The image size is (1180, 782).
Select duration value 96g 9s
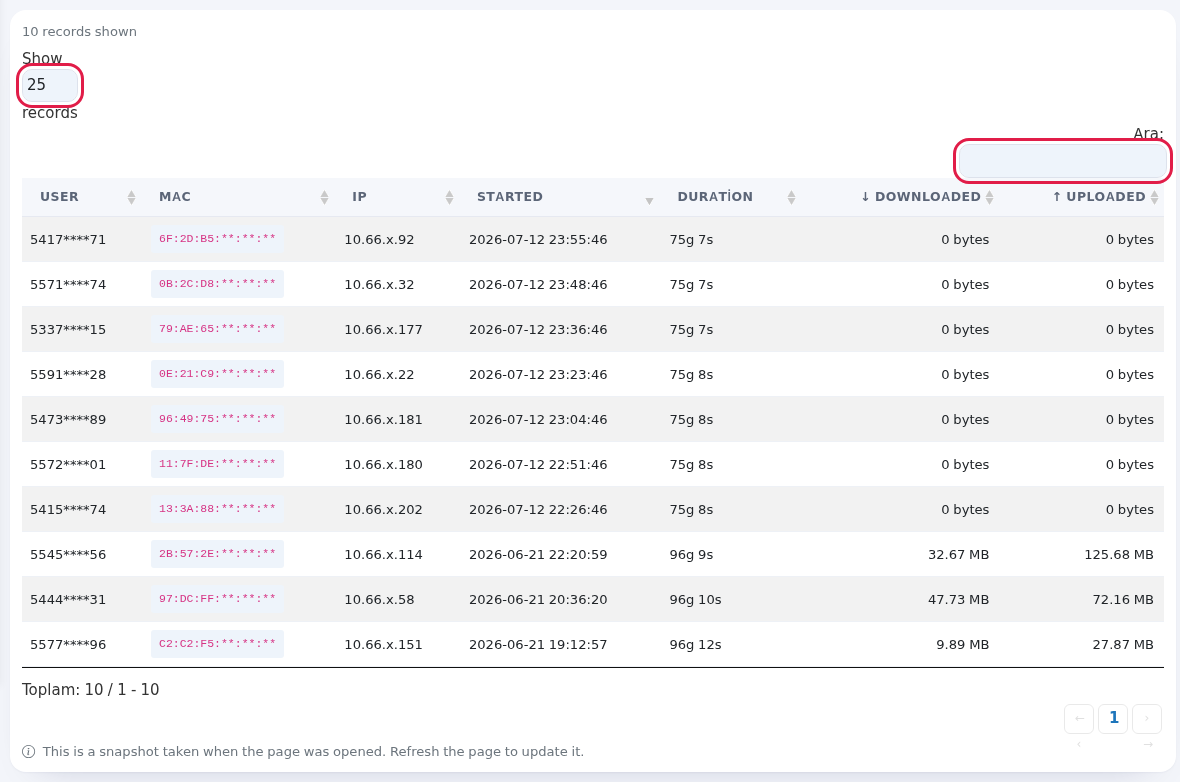point(692,555)
